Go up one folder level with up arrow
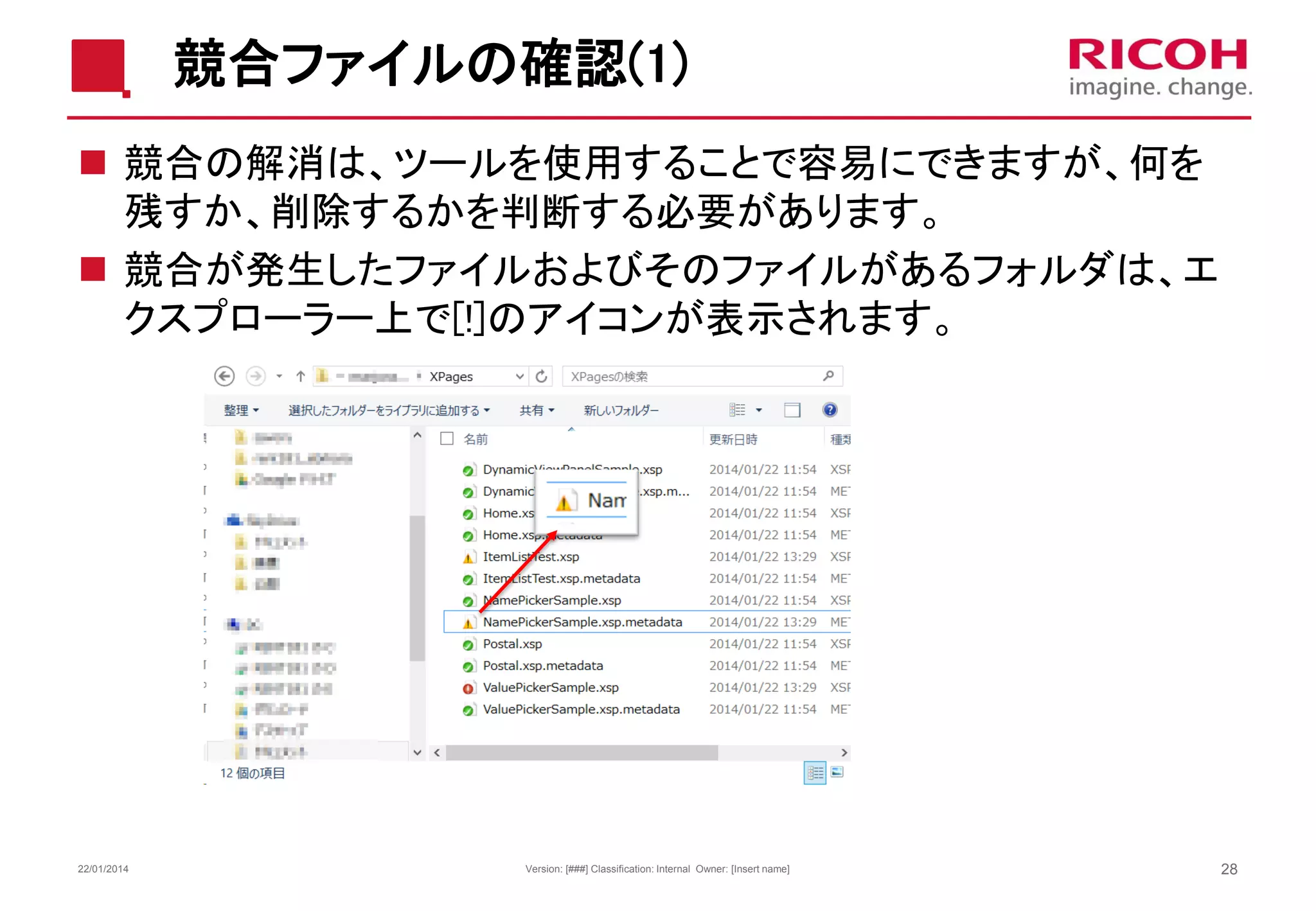The width and height of the screenshot is (1316, 911). pos(300,376)
